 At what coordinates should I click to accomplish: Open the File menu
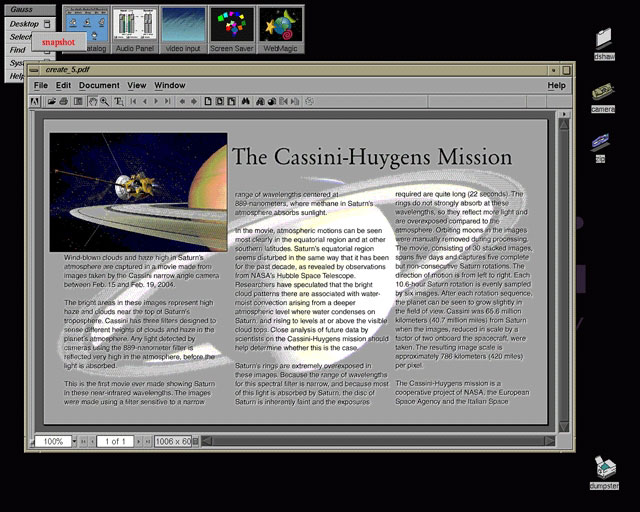pyautogui.click(x=41, y=85)
